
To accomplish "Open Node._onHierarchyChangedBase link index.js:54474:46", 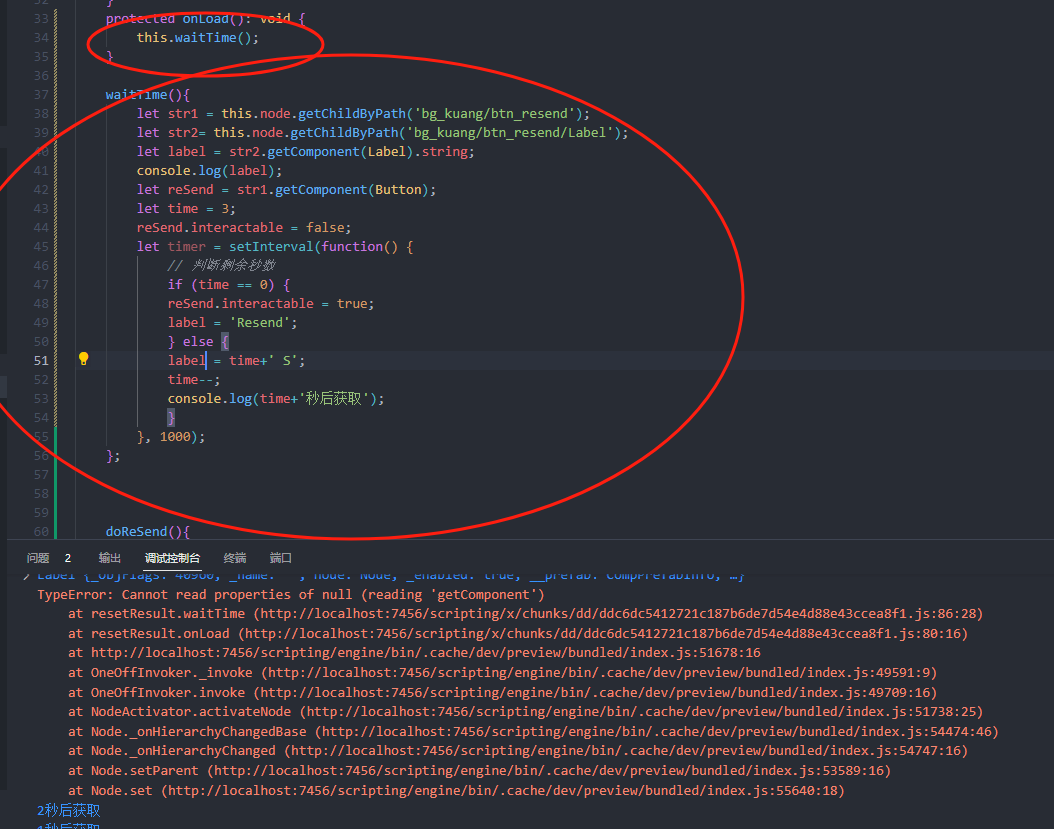I will (x=657, y=732).
